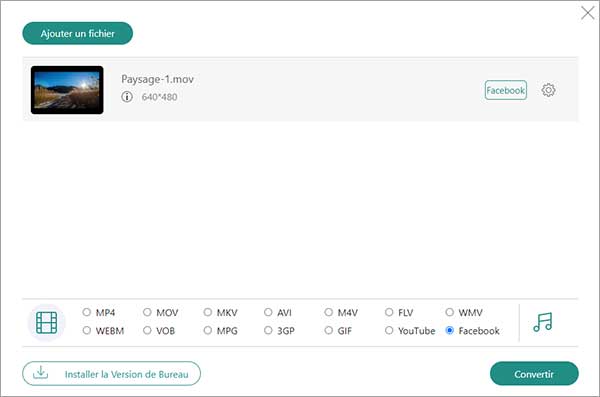Select the AVI radio option

(268, 312)
